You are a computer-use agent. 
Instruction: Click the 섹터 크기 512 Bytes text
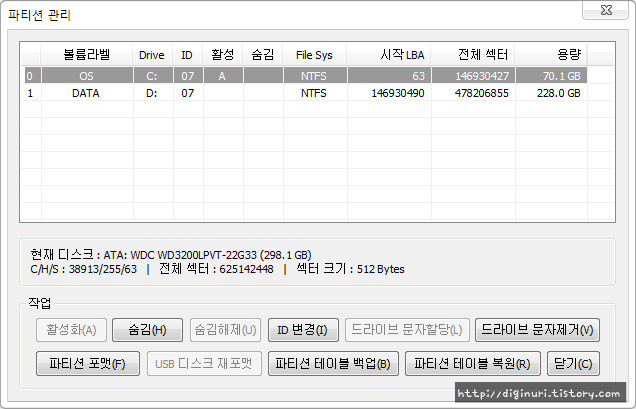click(350, 269)
